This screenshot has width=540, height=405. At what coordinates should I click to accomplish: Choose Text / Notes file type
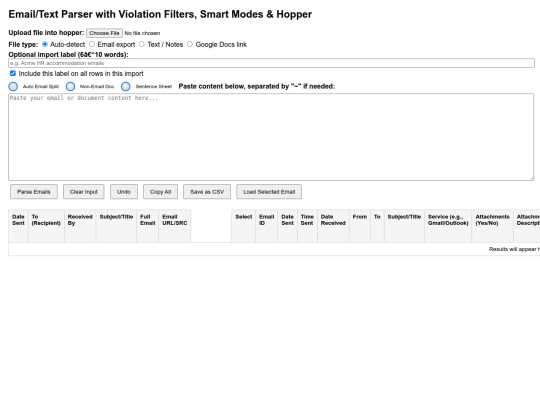(x=142, y=44)
